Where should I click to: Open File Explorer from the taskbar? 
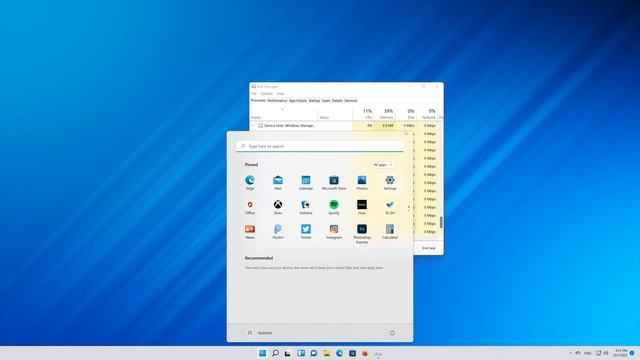pyautogui.click(x=327, y=353)
